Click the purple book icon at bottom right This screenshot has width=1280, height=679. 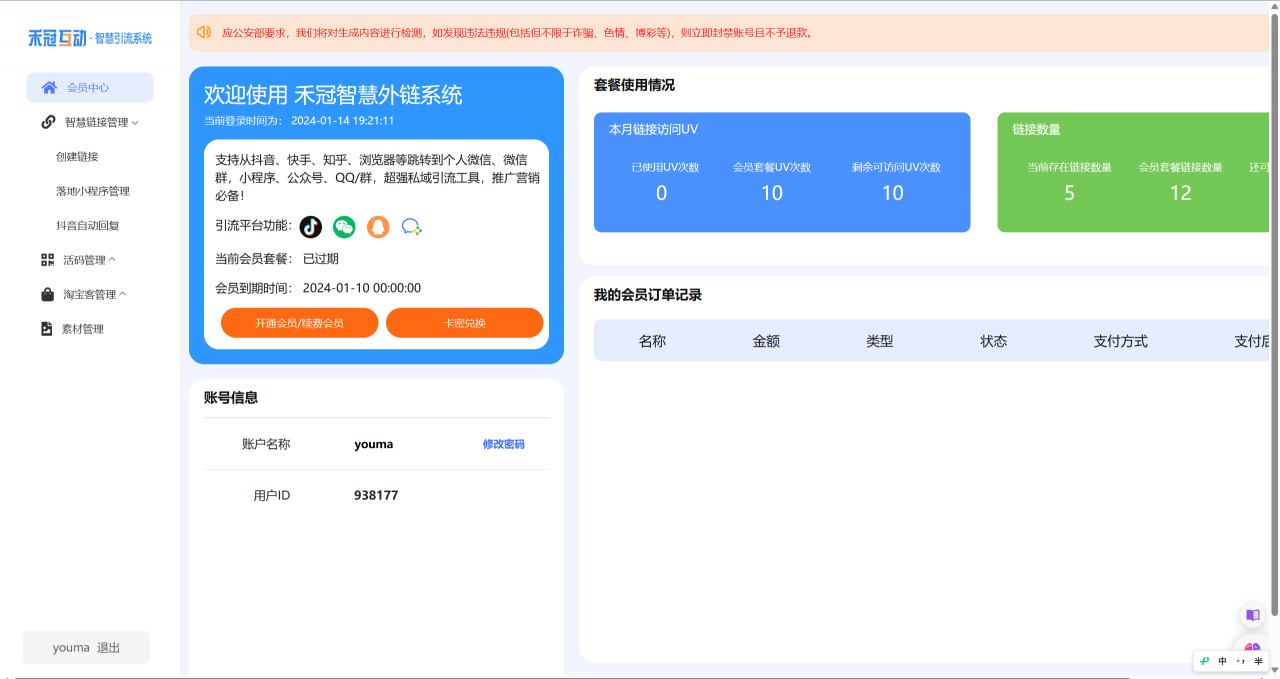pyautogui.click(x=1252, y=615)
